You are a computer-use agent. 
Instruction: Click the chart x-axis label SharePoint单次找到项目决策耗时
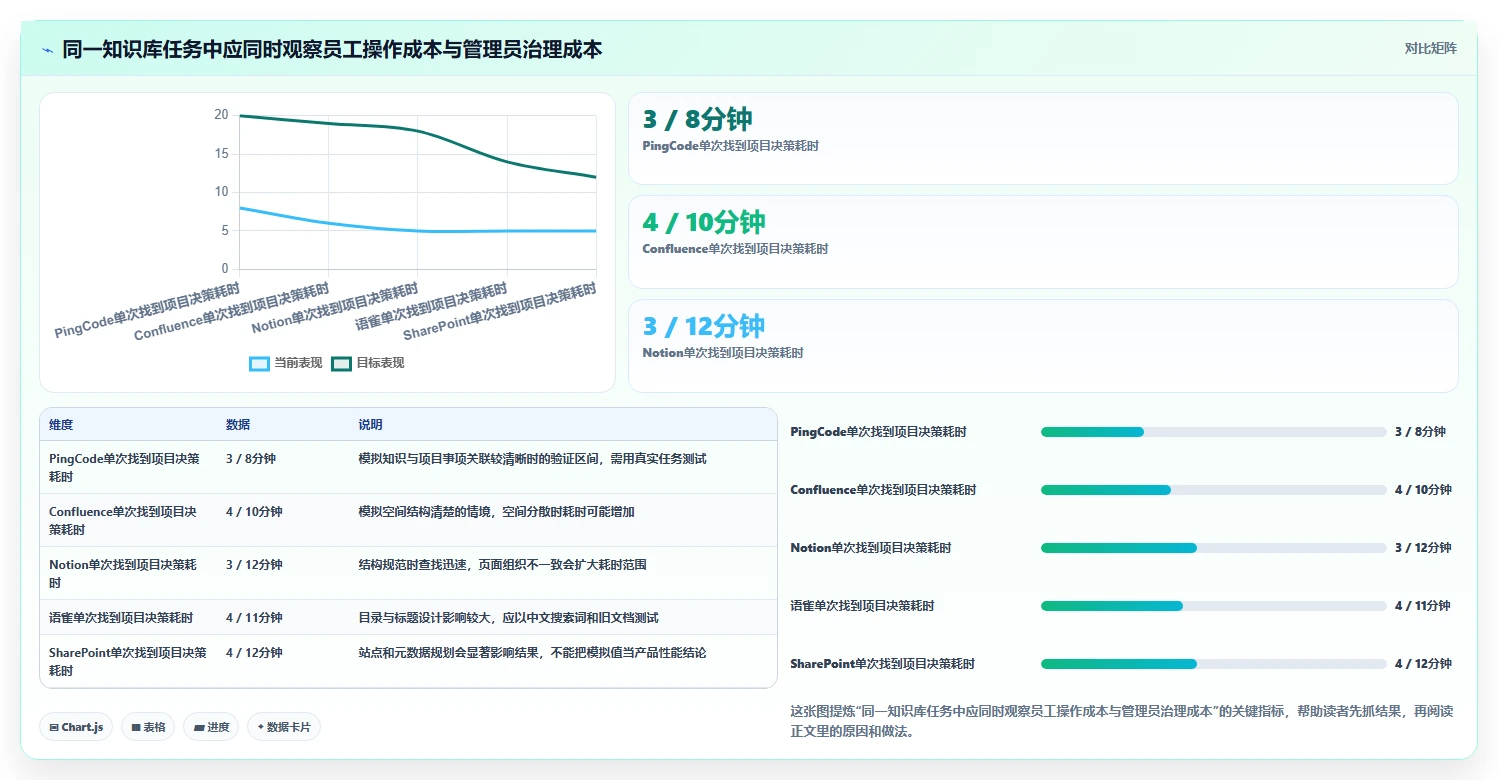[x=499, y=311]
